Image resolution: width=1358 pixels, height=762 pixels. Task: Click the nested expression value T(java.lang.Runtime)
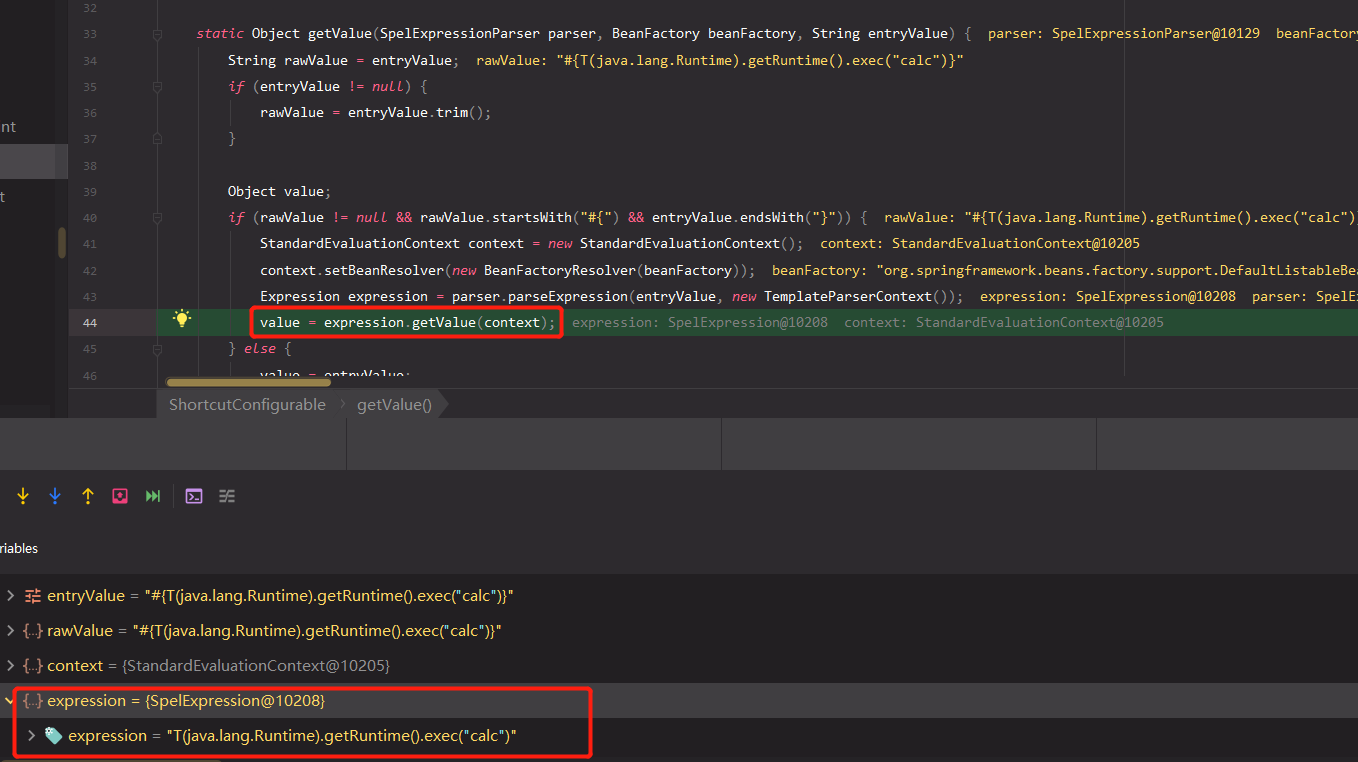pyautogui.click(x=341, y=736)
